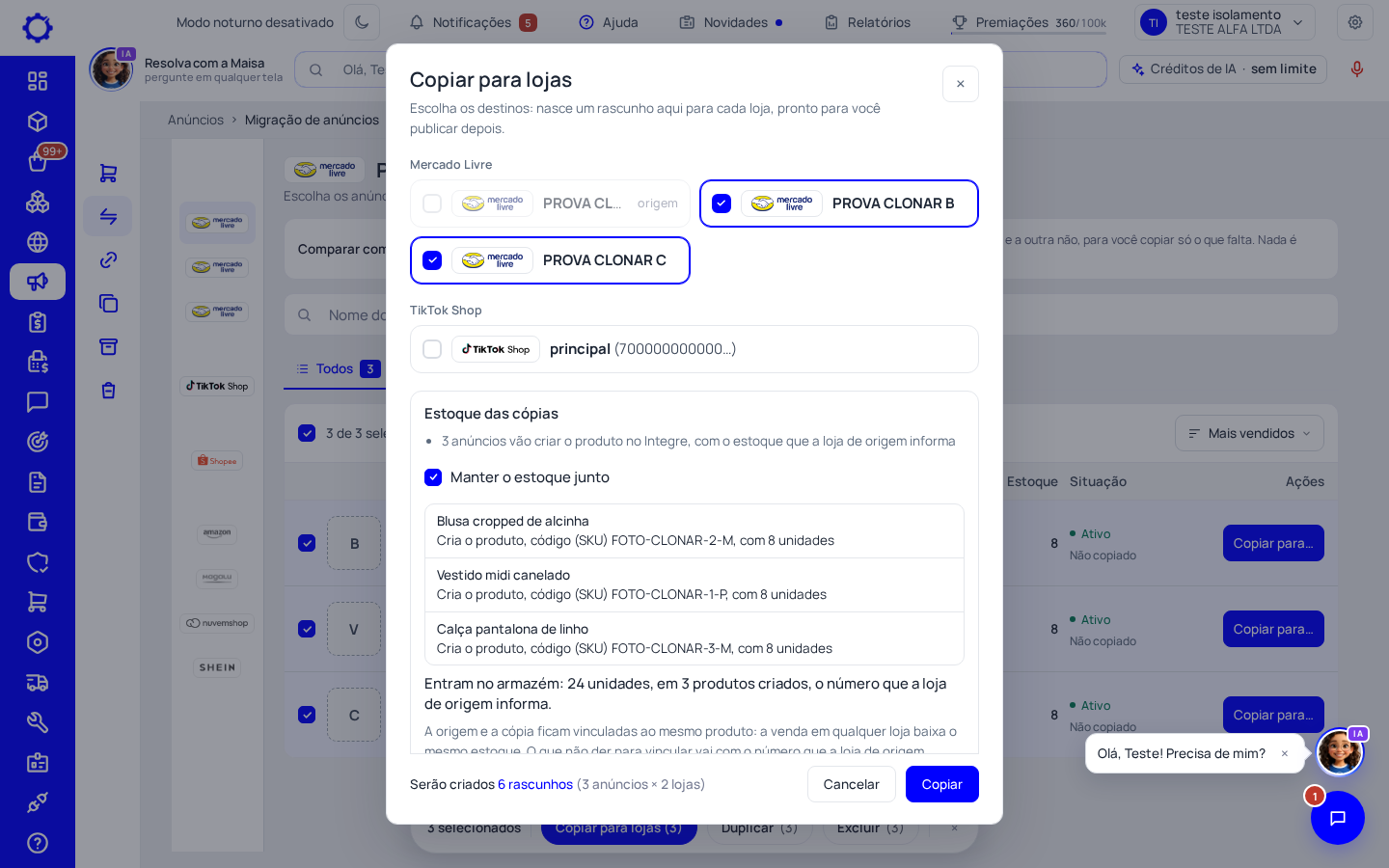Uncheck the row checkbox beside thumbnail B
Screen dimensions: 1389x868
coord(307,543)
